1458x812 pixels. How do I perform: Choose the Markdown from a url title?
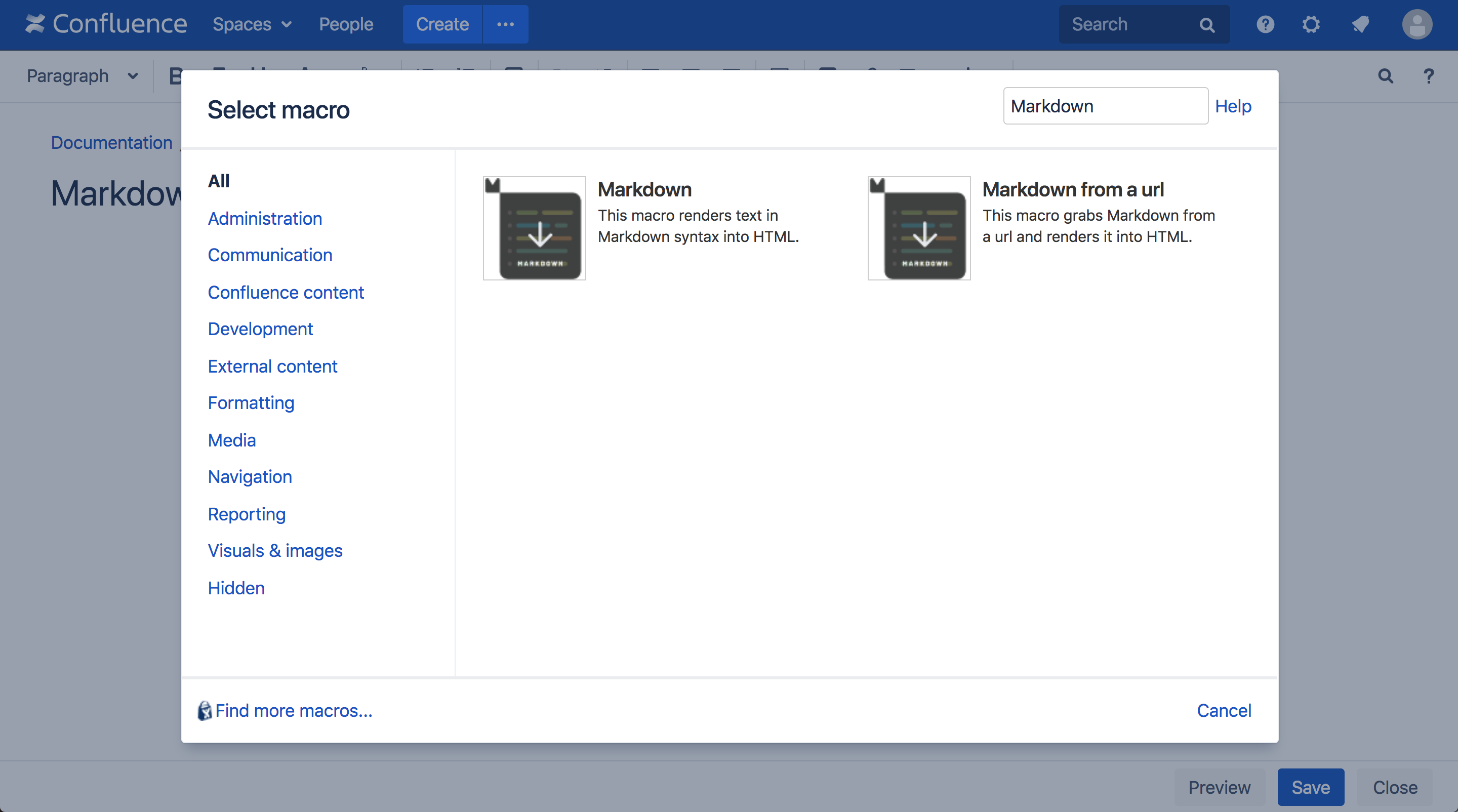pos(1073,189)
